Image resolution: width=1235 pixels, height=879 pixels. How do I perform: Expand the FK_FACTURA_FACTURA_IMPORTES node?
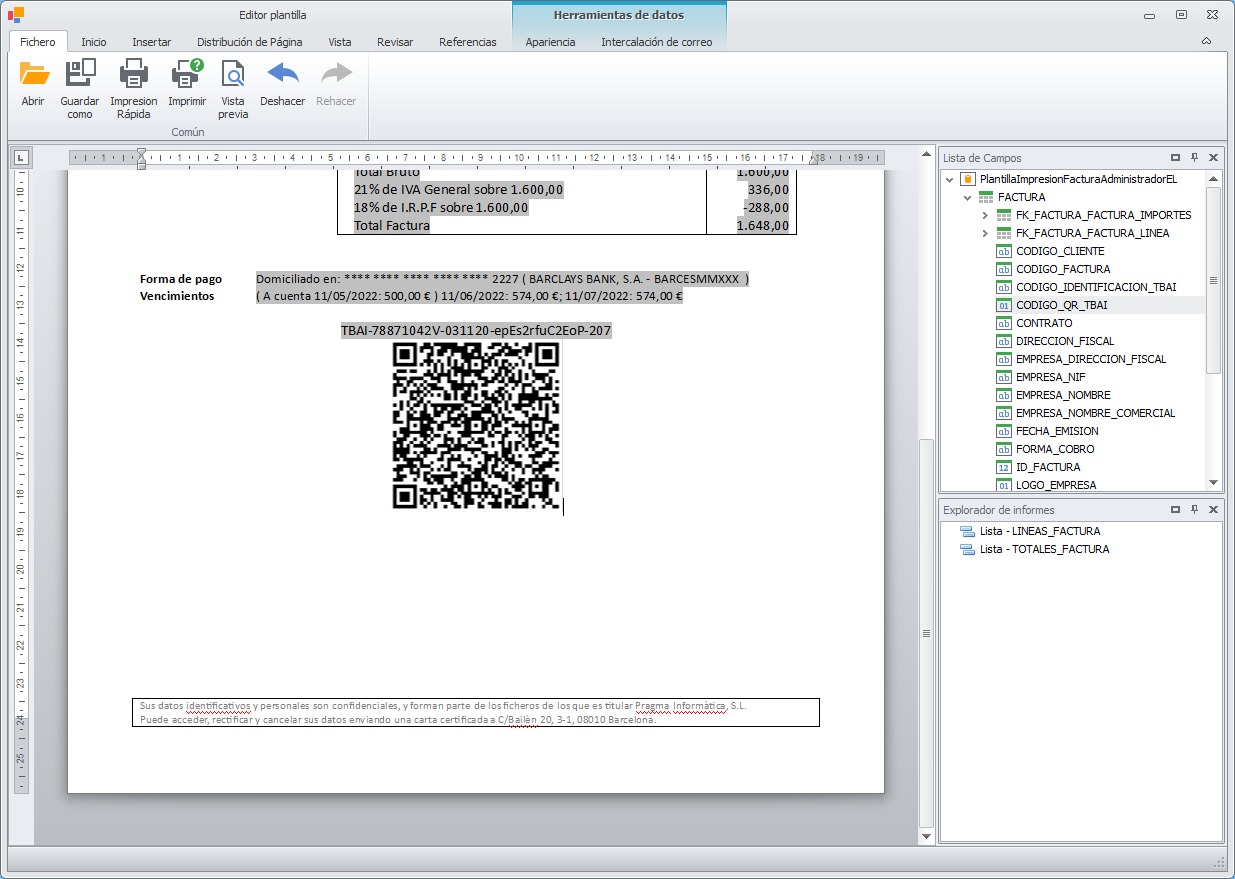click(x=985, y=215)
